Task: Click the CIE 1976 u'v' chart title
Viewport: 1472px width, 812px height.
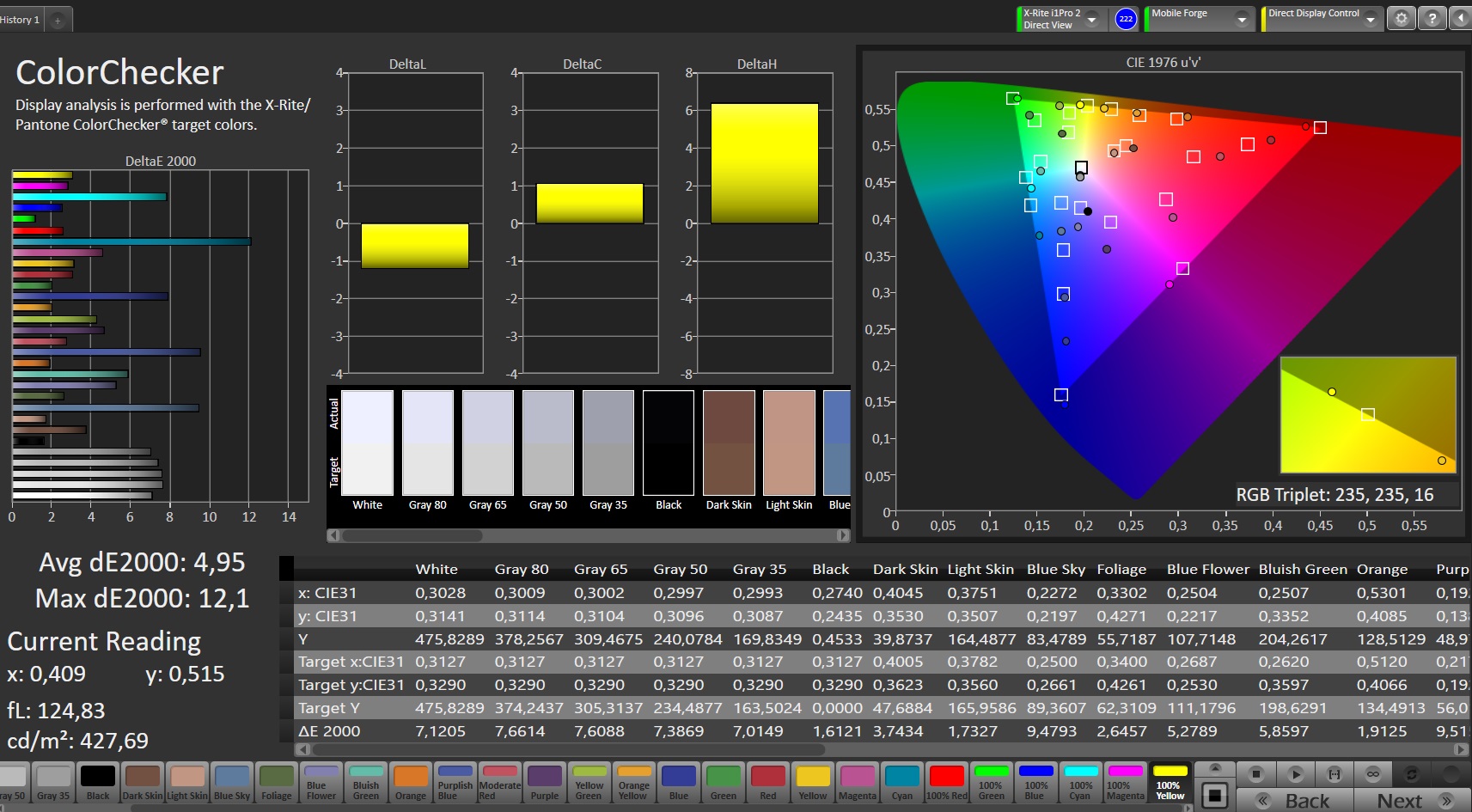Action: tap(1163, 63)
